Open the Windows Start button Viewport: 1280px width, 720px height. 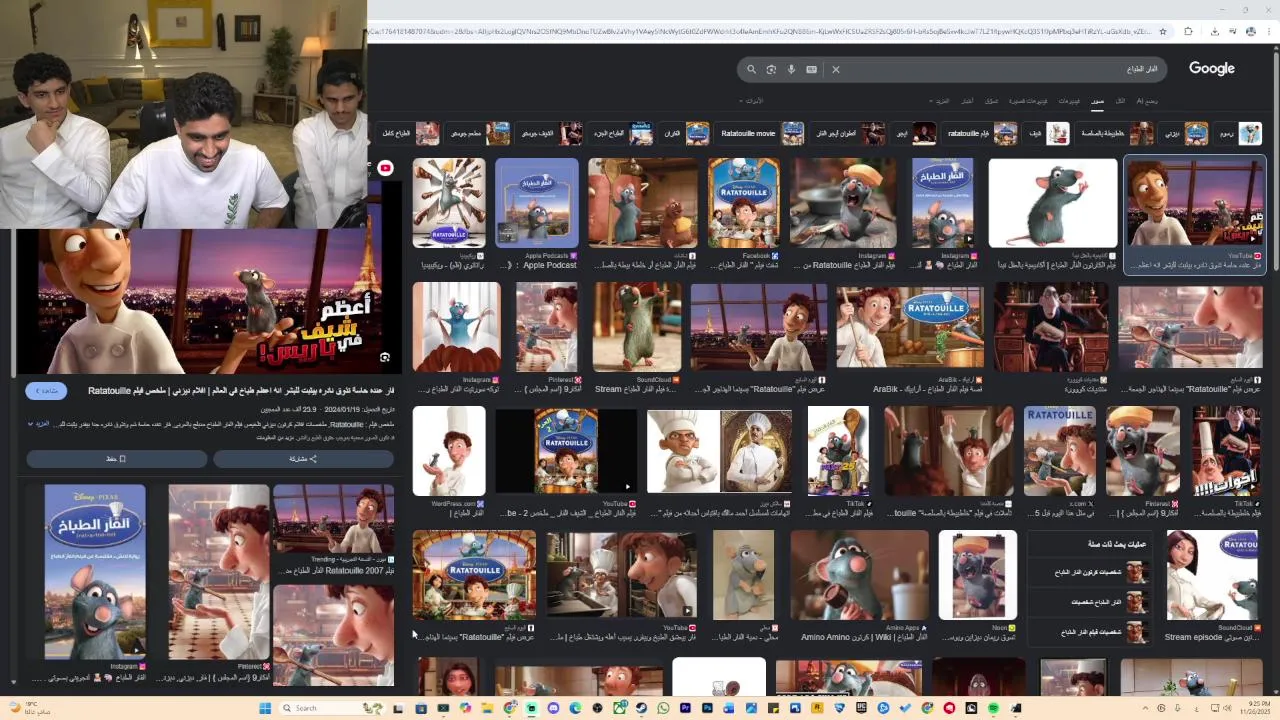click(265, 708)
